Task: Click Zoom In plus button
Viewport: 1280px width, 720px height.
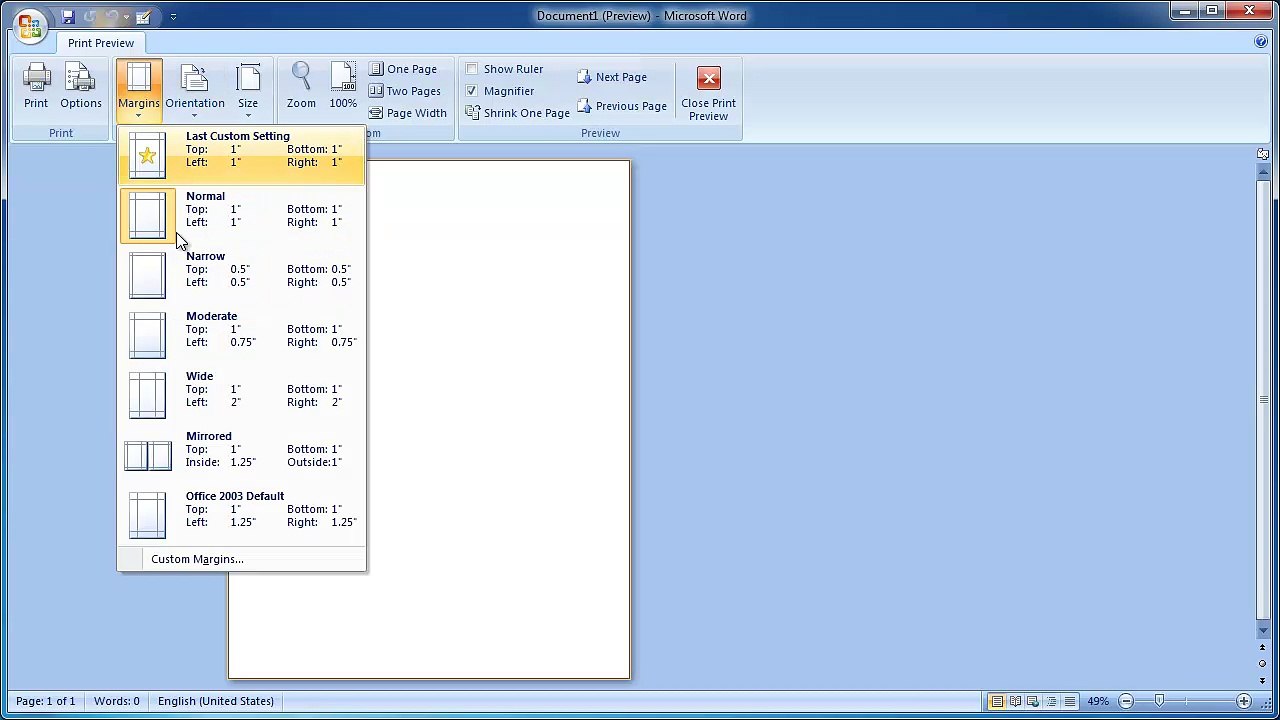Action: tap(1244, 701)
